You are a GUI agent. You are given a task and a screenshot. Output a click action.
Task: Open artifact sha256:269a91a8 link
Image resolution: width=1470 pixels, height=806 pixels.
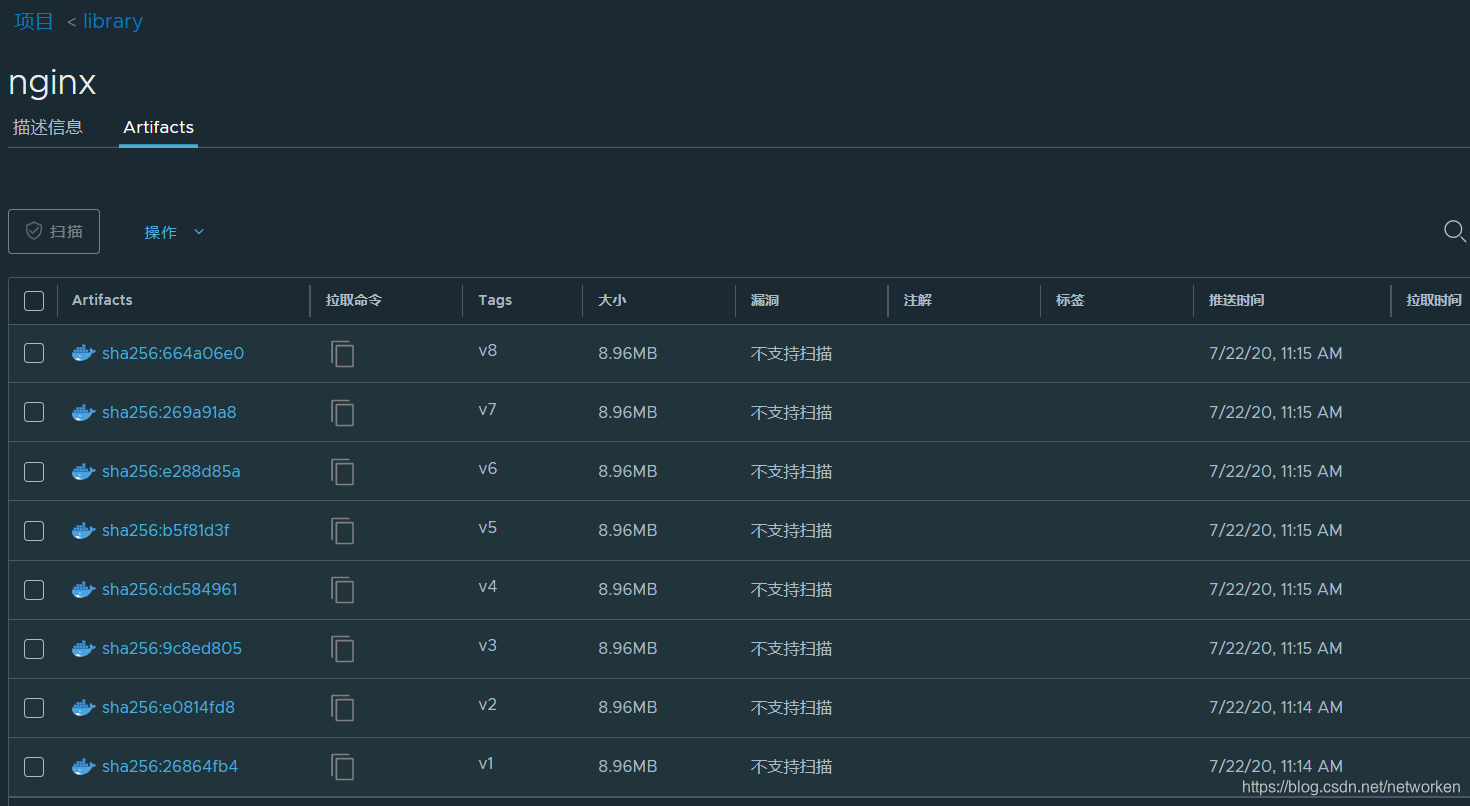169,412
